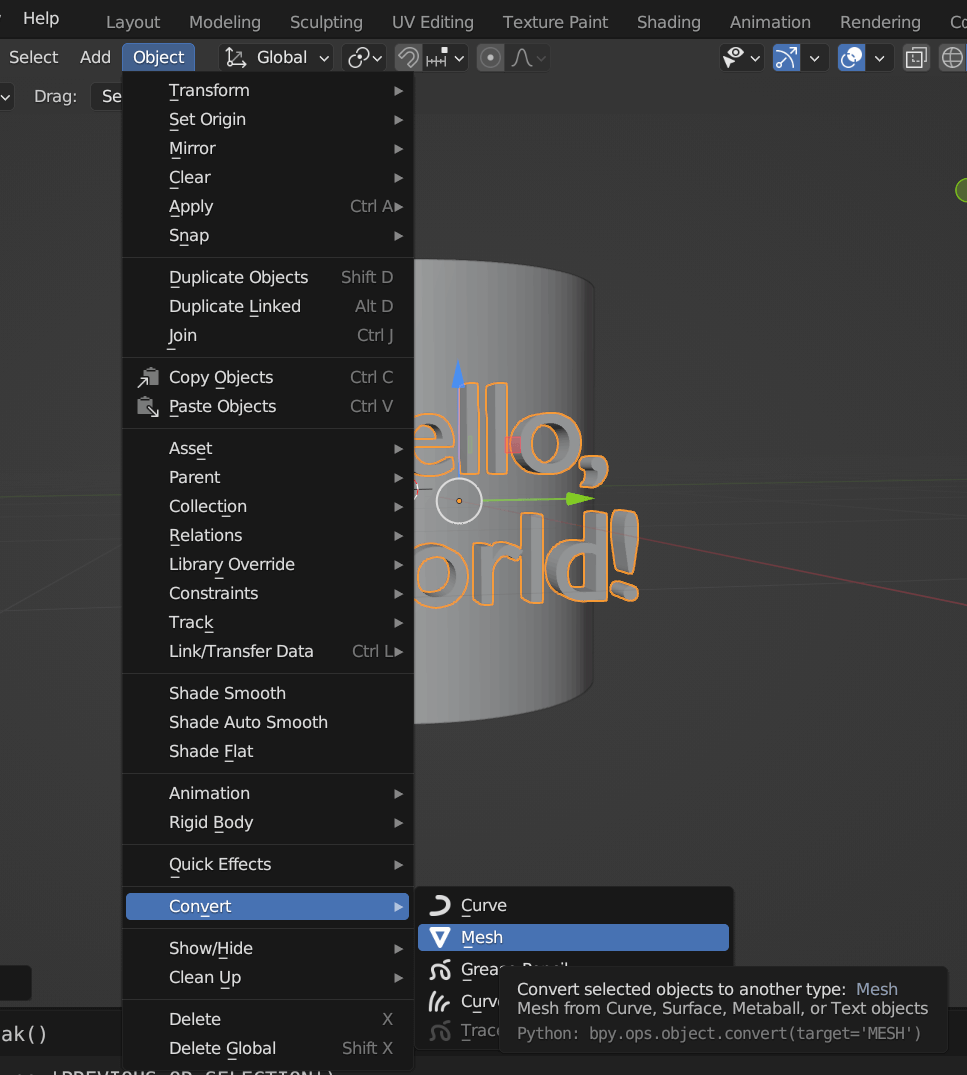Open the Rigid Body submenu

coord(267,823)
